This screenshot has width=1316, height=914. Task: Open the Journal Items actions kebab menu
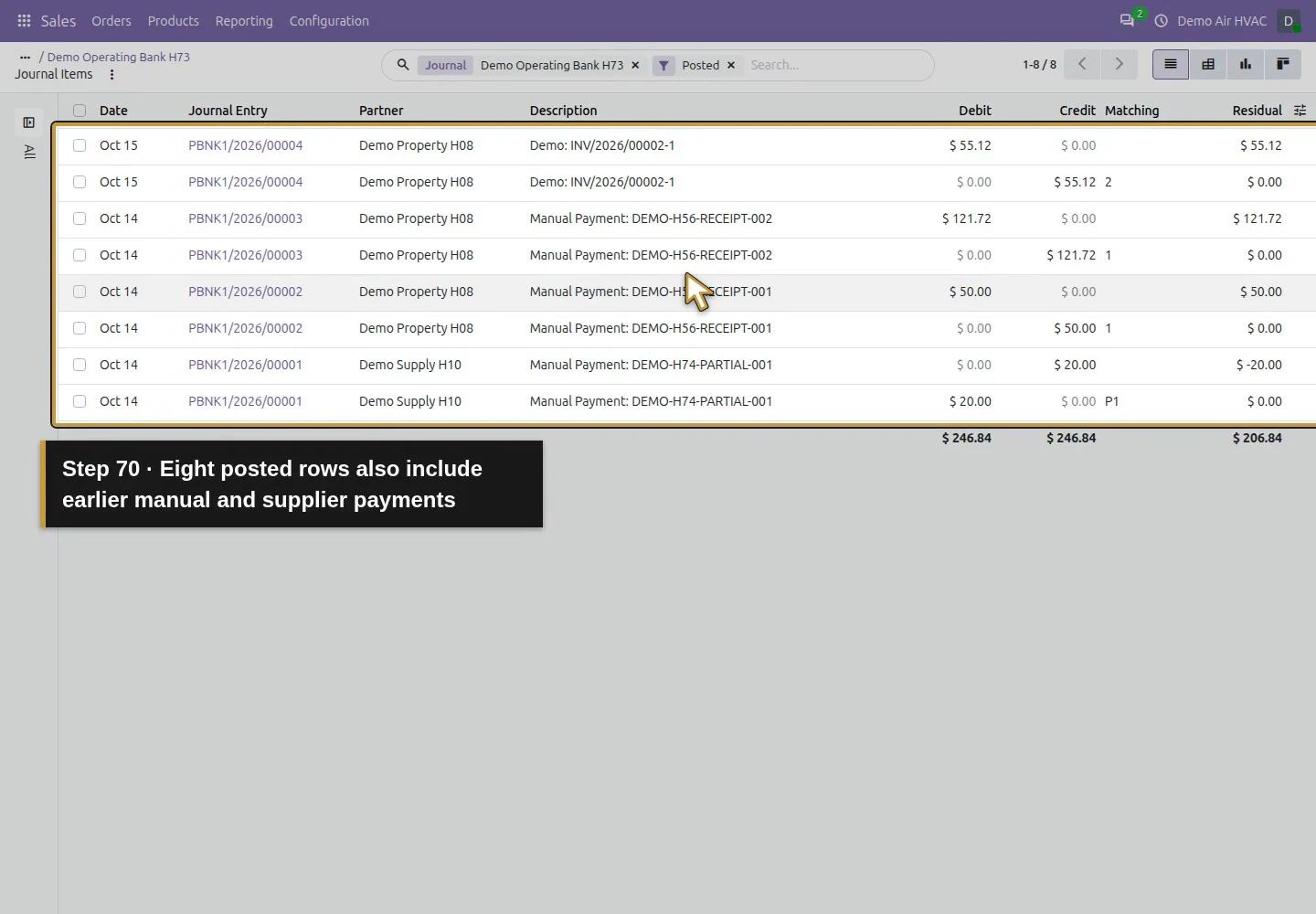pos(111,75)
